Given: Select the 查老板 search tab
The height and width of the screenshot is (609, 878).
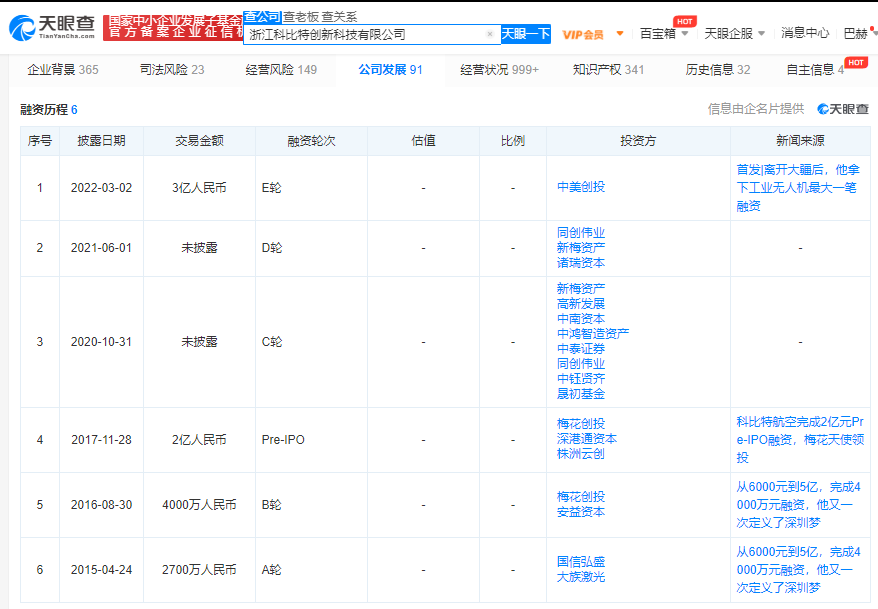Looking at the screenshot, I should point(300,17).
